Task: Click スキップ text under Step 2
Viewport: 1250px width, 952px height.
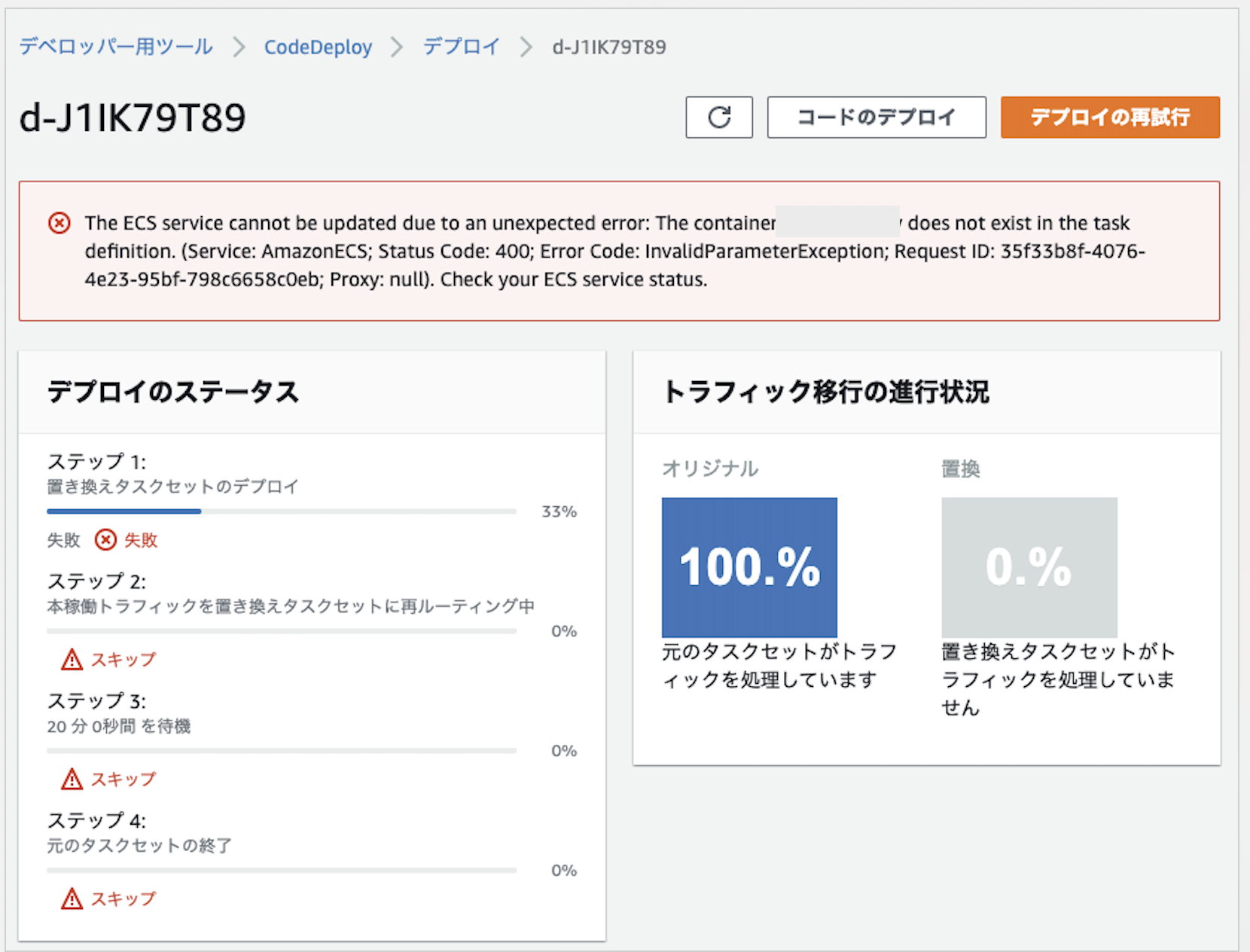Action: [123, 660]
